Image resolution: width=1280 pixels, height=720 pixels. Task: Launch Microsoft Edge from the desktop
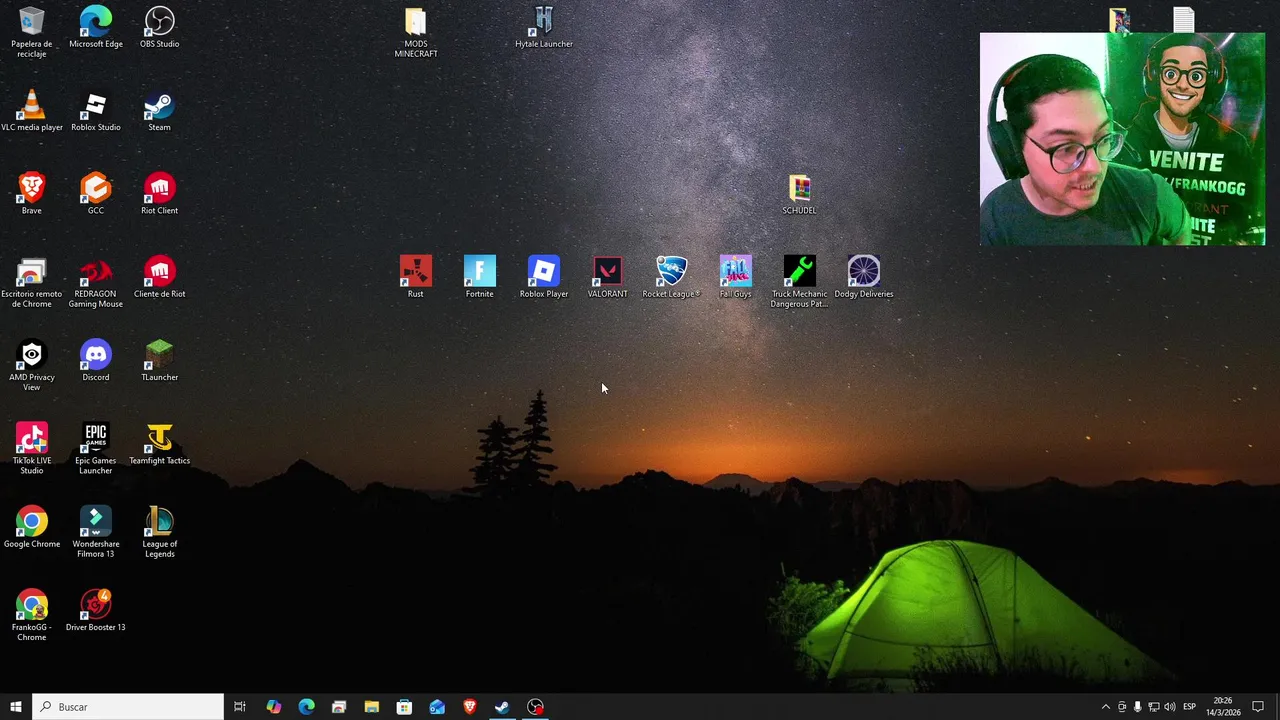coord(96,27)
